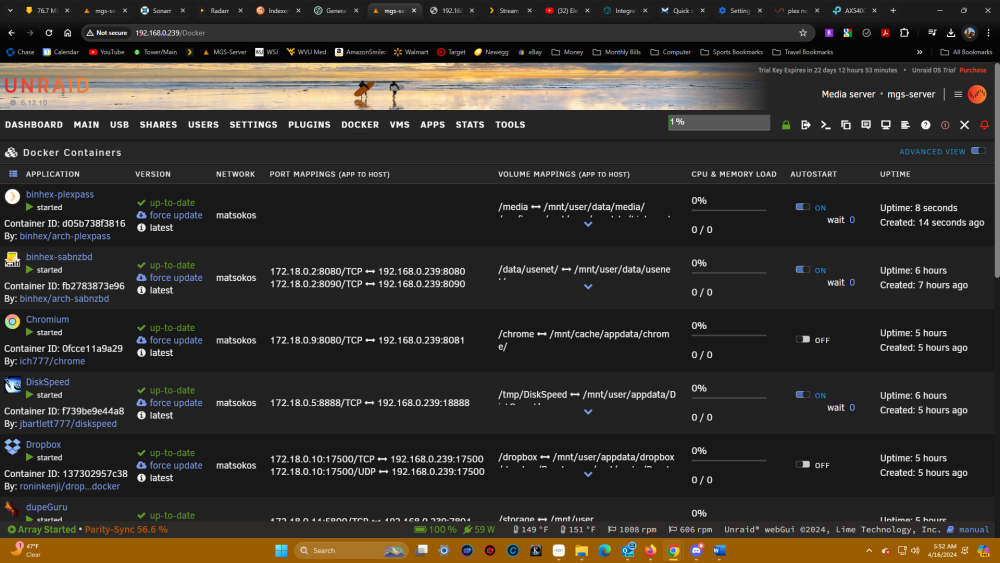This screenshot has height=563, width=1000.
Task: Expand volume mappings for binhex-plexpass
Action: point(588,224)
